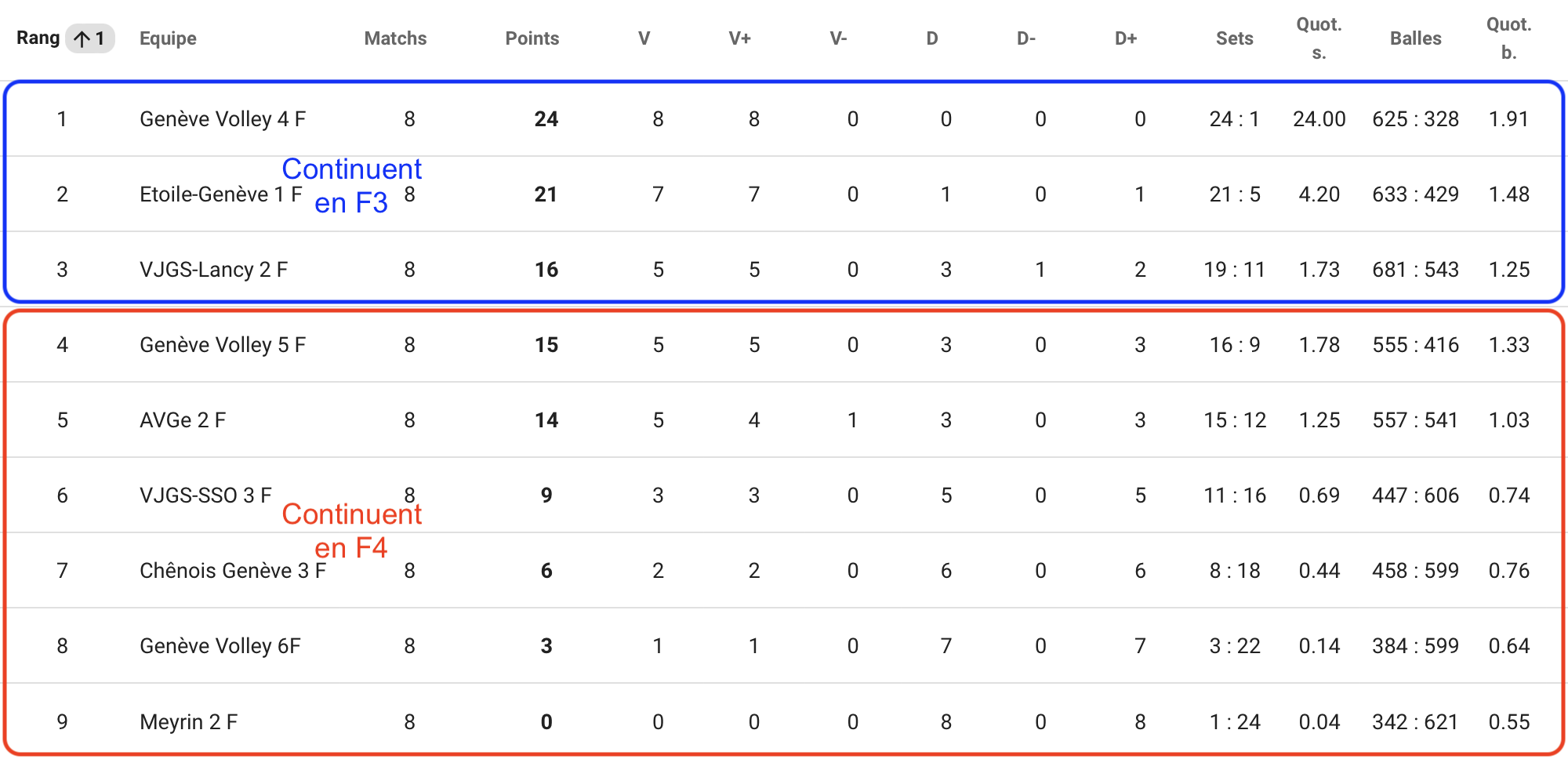Click the Rang sort arrow badge
The height and width of the screenshot is (759, 1568).
(x=89, y=38)
